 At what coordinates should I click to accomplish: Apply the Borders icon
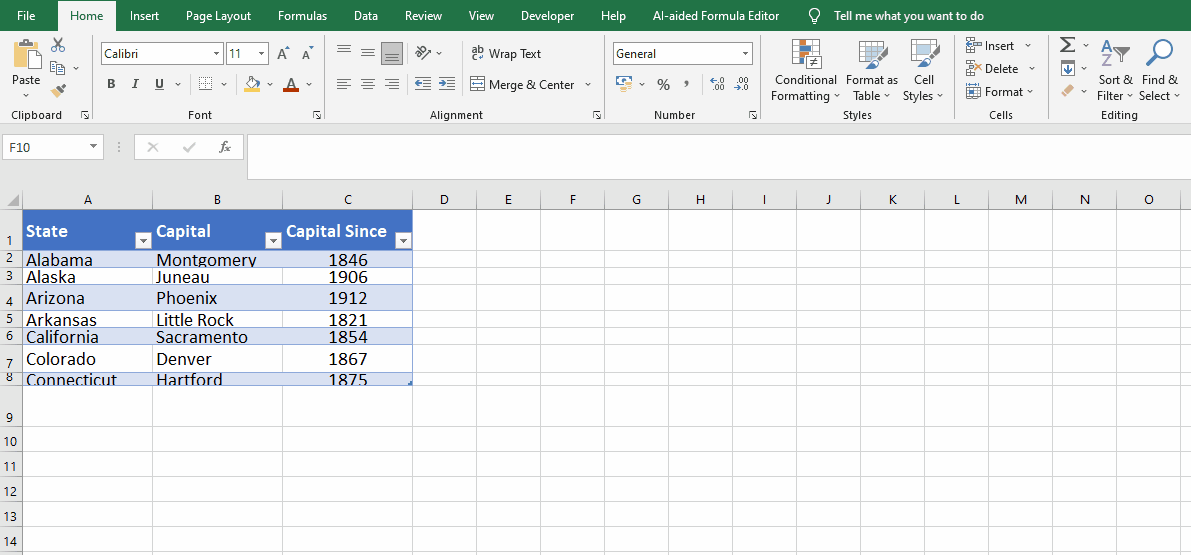click(x=206, y=84)
